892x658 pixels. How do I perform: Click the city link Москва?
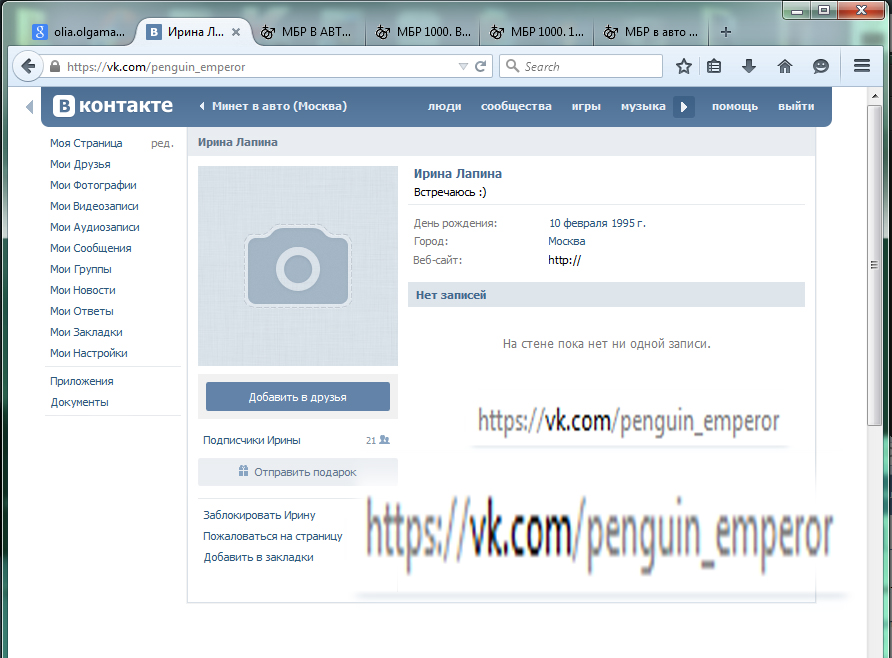567,242
